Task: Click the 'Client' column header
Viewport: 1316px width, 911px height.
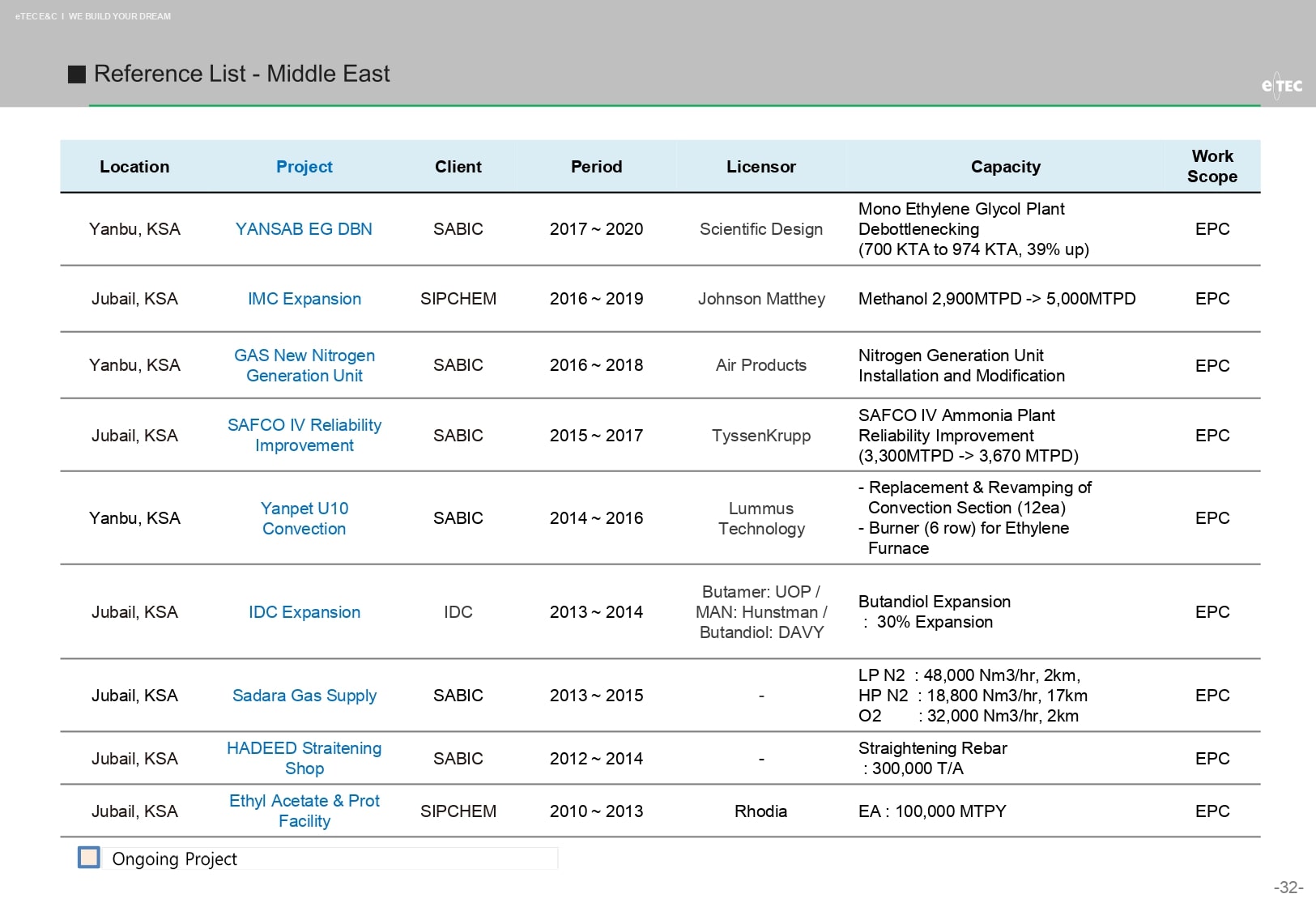Action: tap(458, 167)
